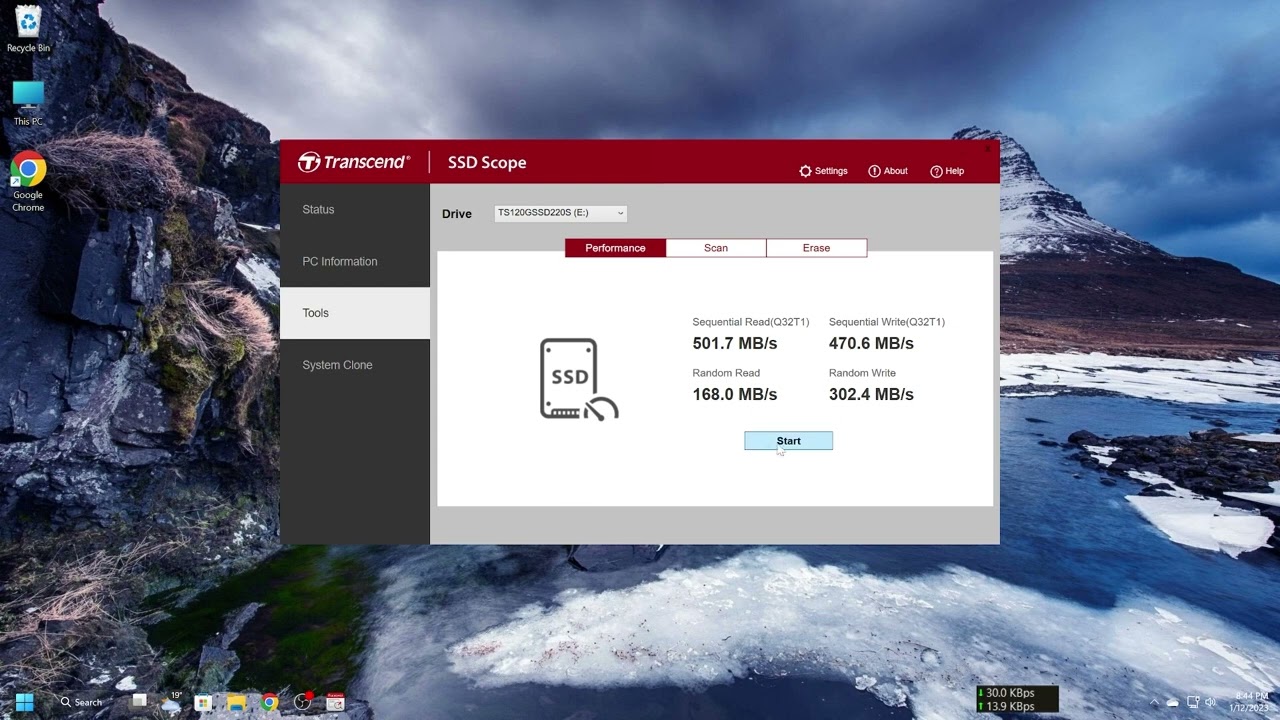
Task: Switch to OBS Studio in the taskbar
Action: pos(303,701)
